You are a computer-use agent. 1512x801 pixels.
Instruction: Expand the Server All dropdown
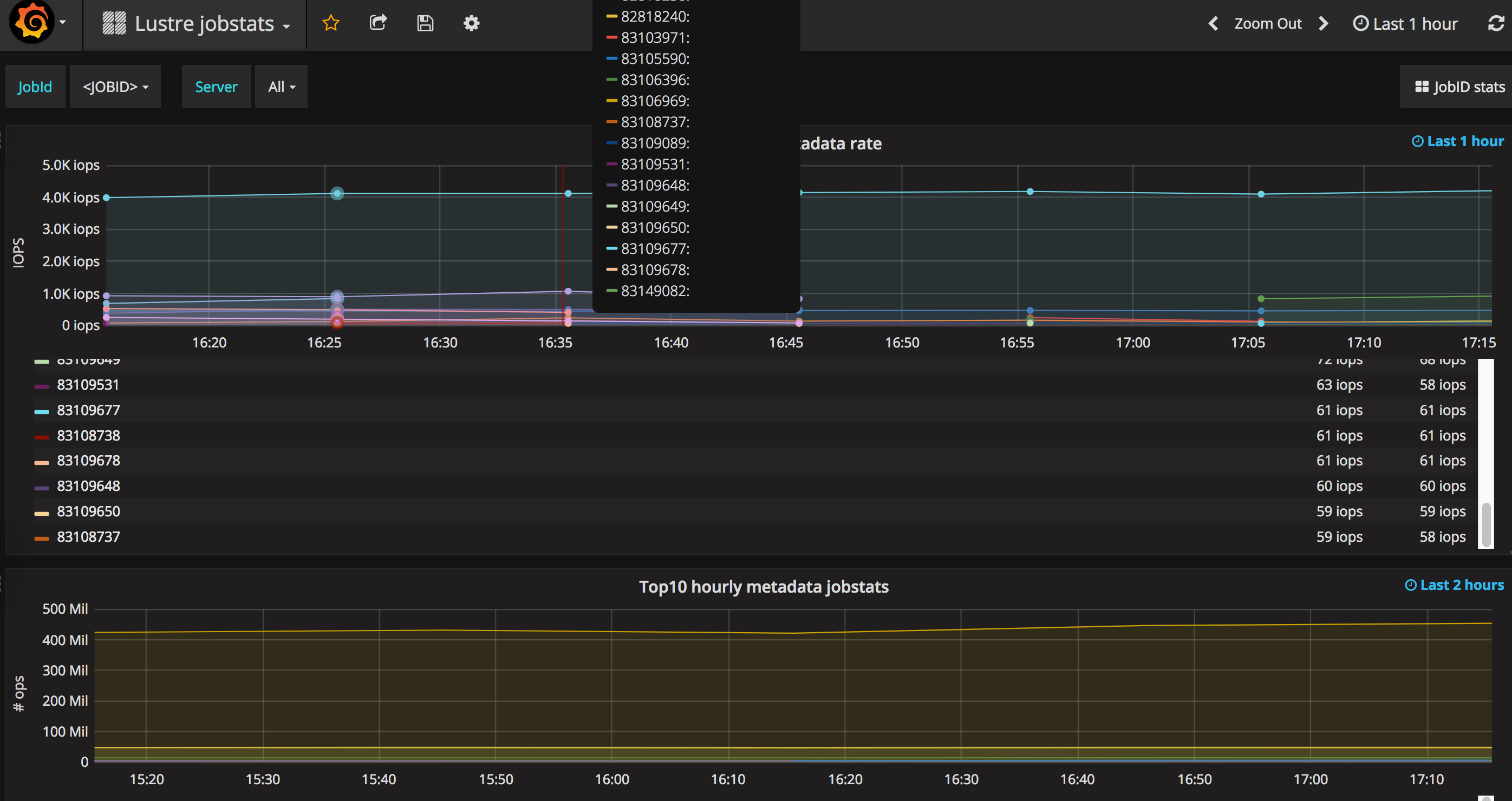281,87
